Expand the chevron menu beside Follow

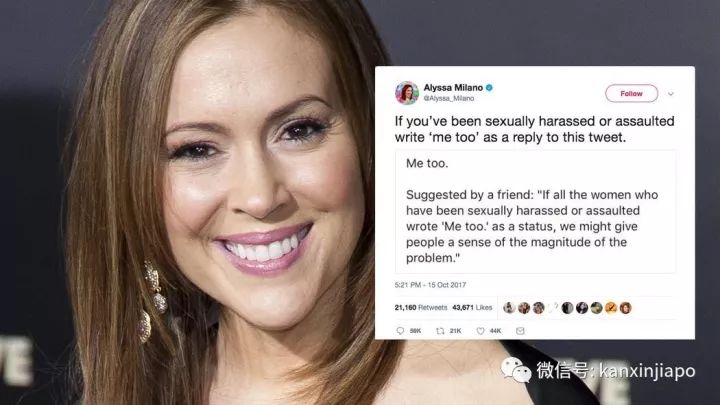coord(671,94)
